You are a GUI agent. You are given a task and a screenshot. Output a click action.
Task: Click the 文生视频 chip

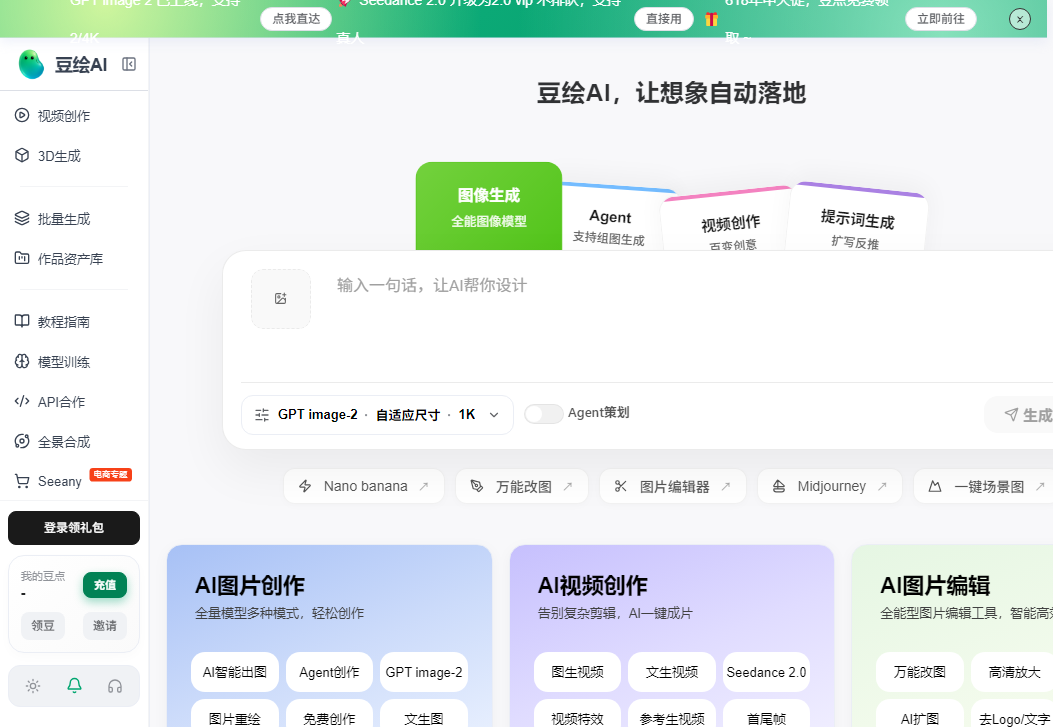coord(672,672)
